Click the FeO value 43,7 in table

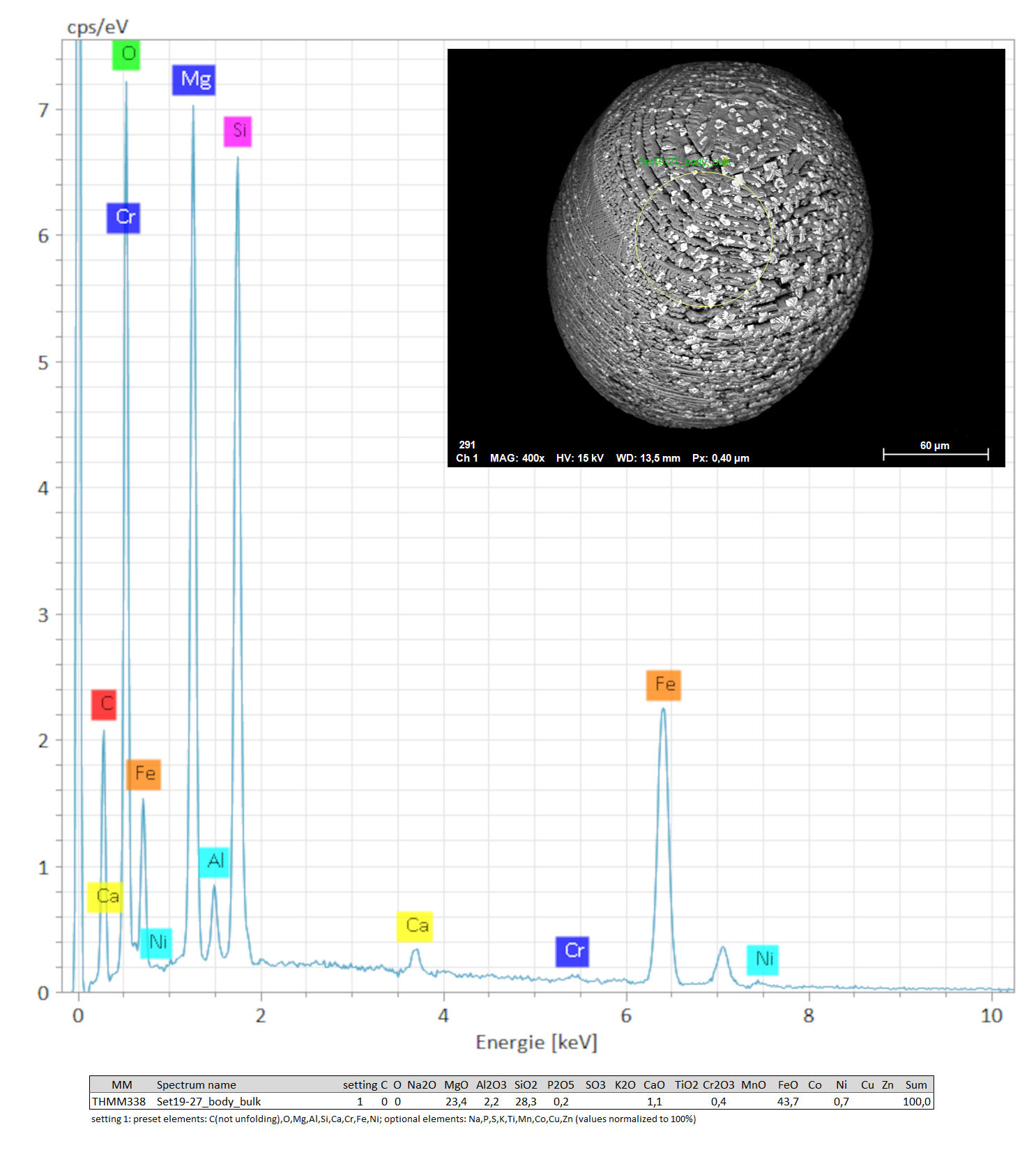(x=788, y=1101)
